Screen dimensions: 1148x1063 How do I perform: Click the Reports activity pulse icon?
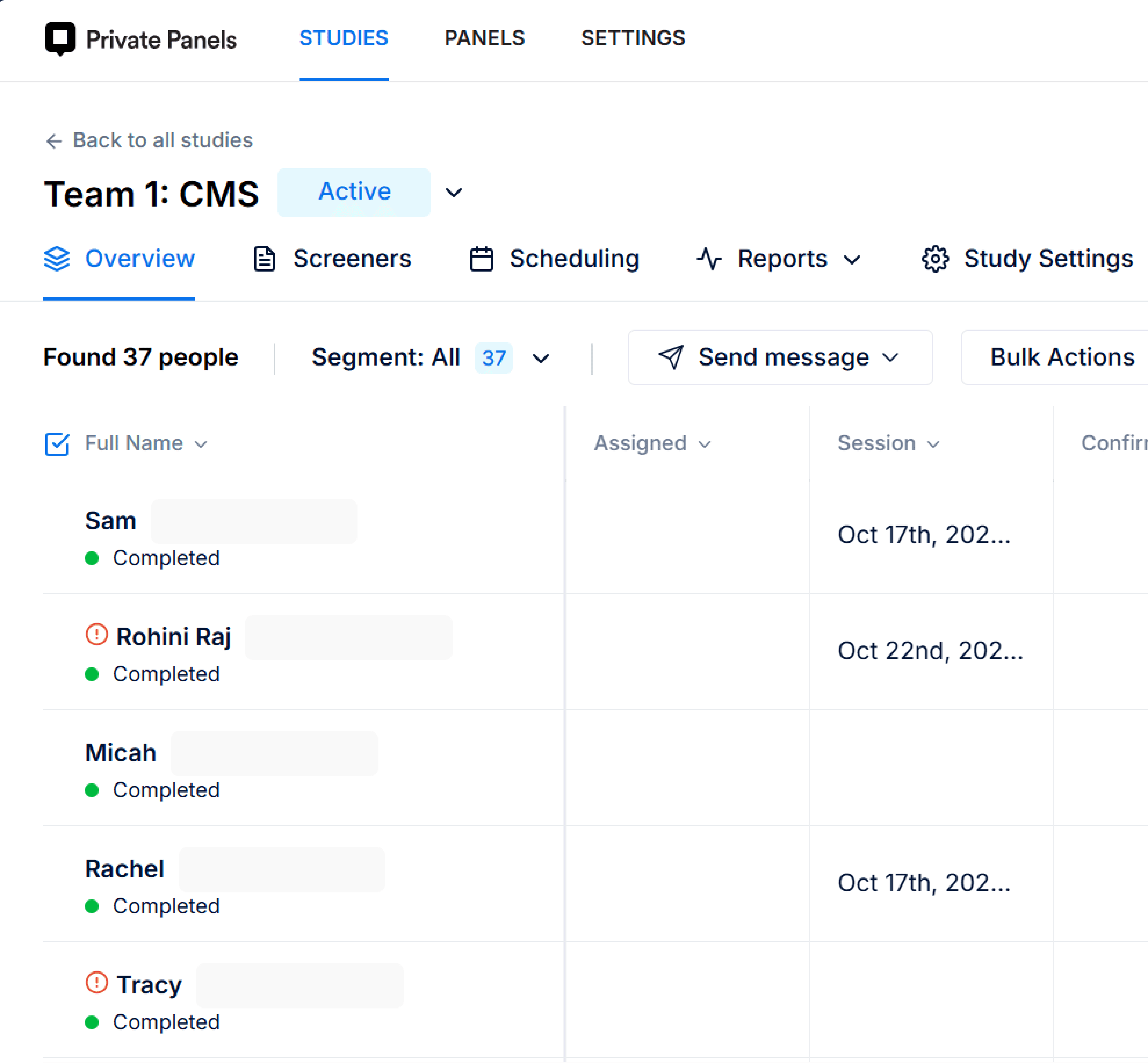(x=709, y=259)
